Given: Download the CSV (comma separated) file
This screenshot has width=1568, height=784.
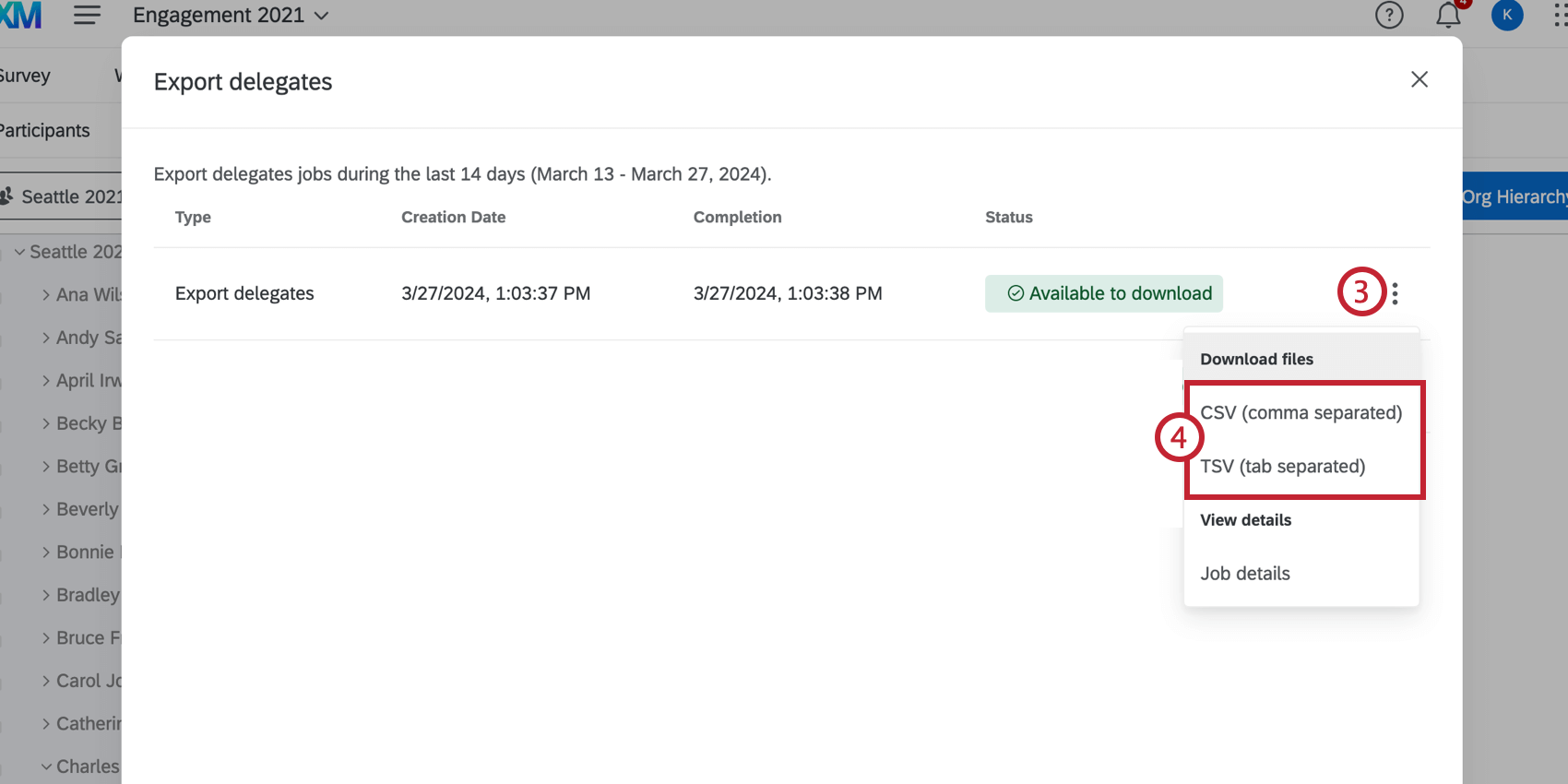Looking at the screenshot, I should coord(1301,413).
